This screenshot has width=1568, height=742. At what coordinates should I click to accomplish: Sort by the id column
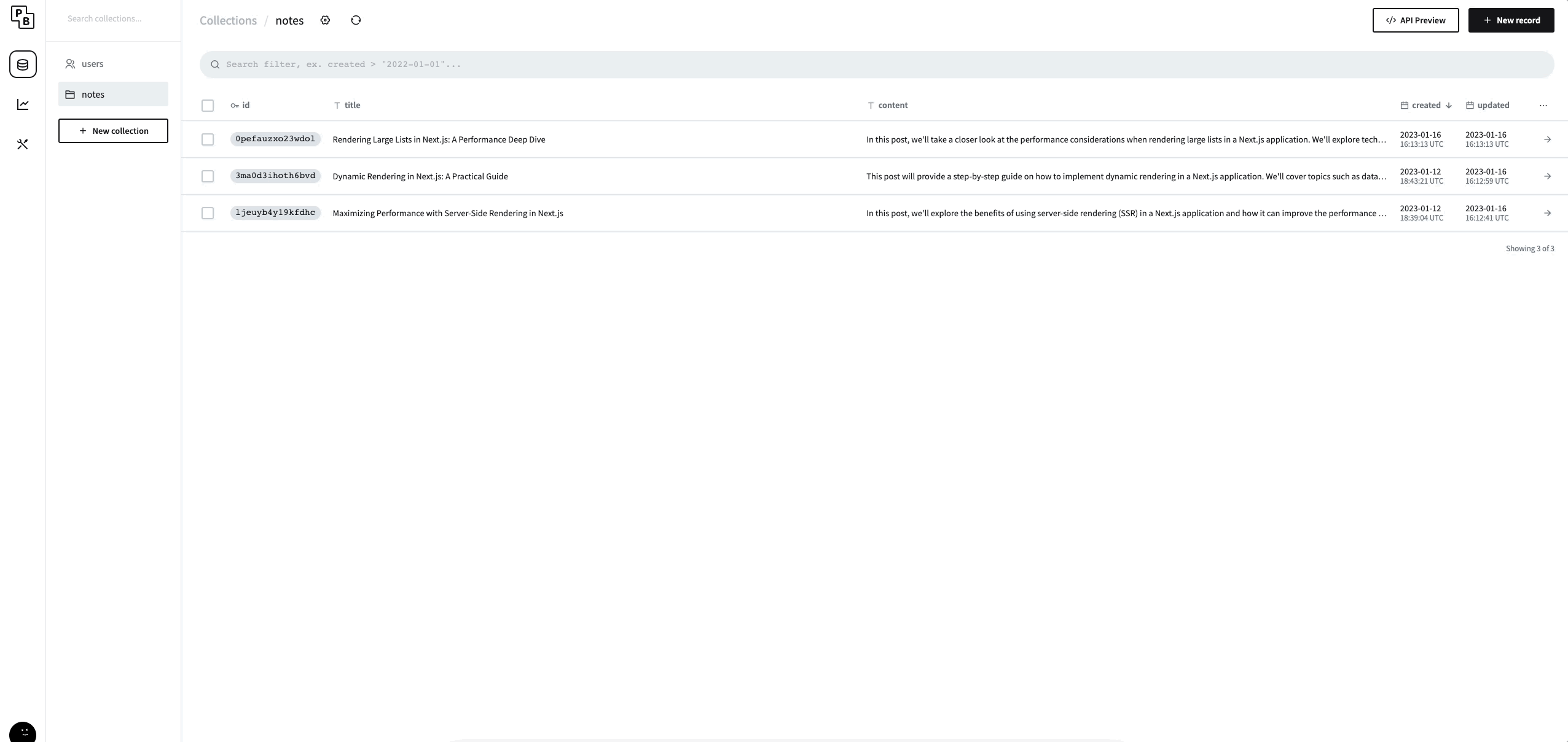coord(240,106)
